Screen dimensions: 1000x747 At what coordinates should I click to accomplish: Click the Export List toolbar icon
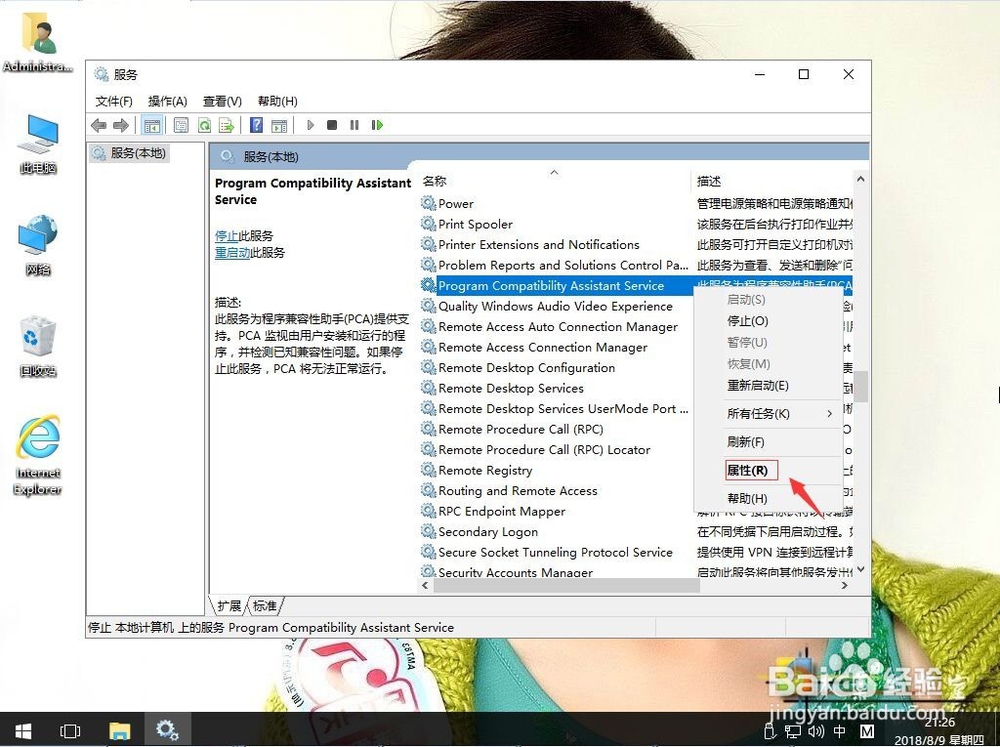click(226, 125)
